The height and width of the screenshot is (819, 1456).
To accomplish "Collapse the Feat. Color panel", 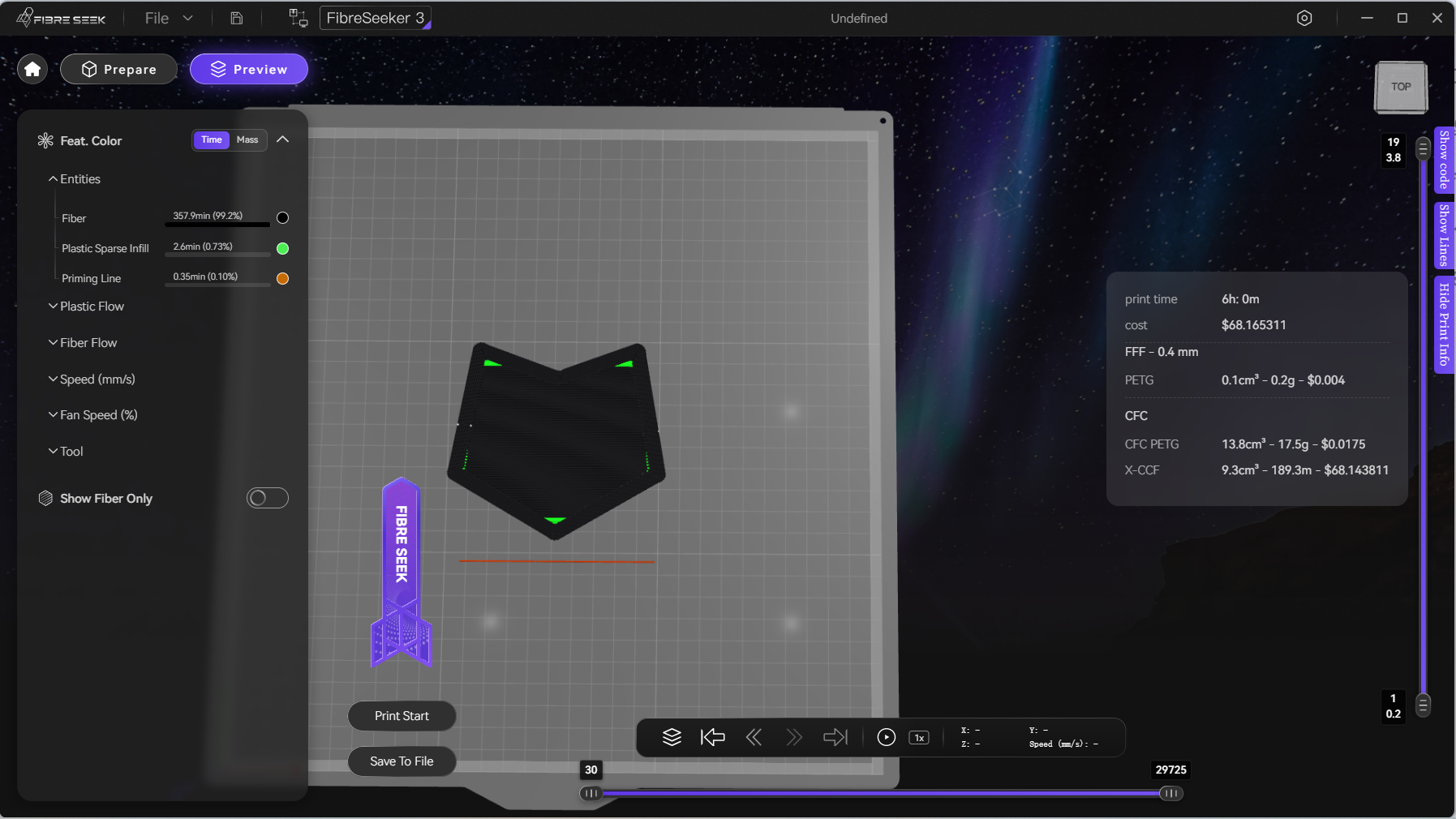I will coord(282,139).
